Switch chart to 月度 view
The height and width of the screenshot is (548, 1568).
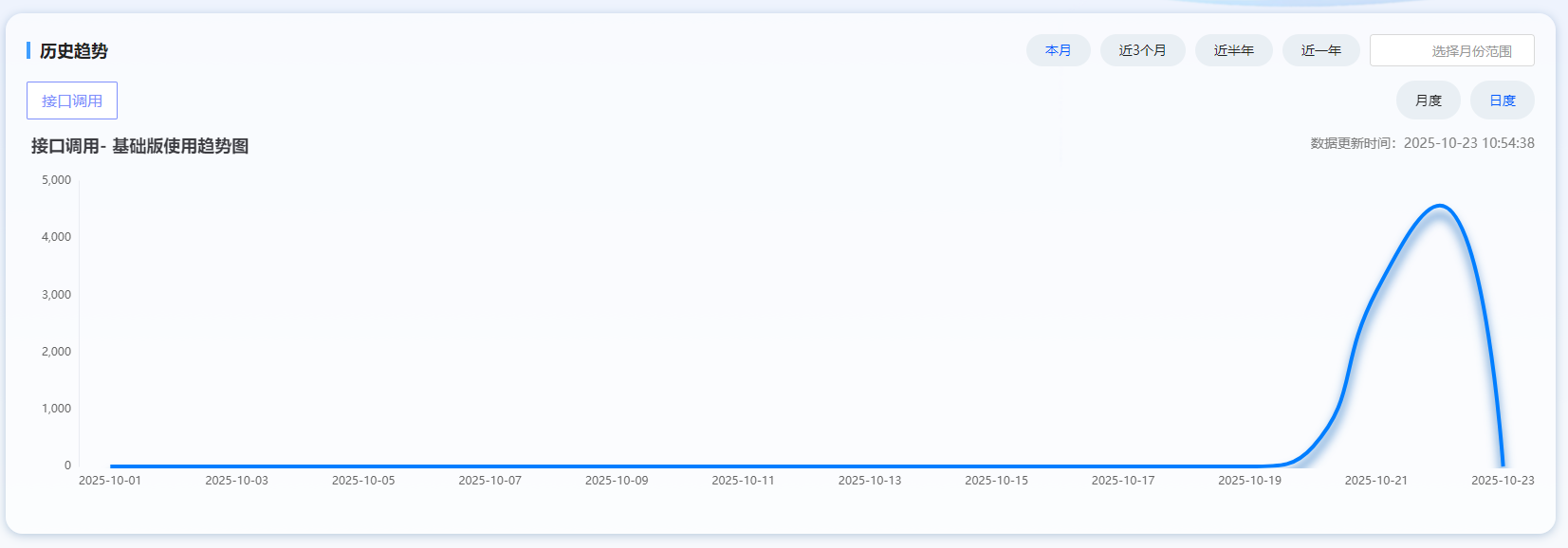(1428, 100)
